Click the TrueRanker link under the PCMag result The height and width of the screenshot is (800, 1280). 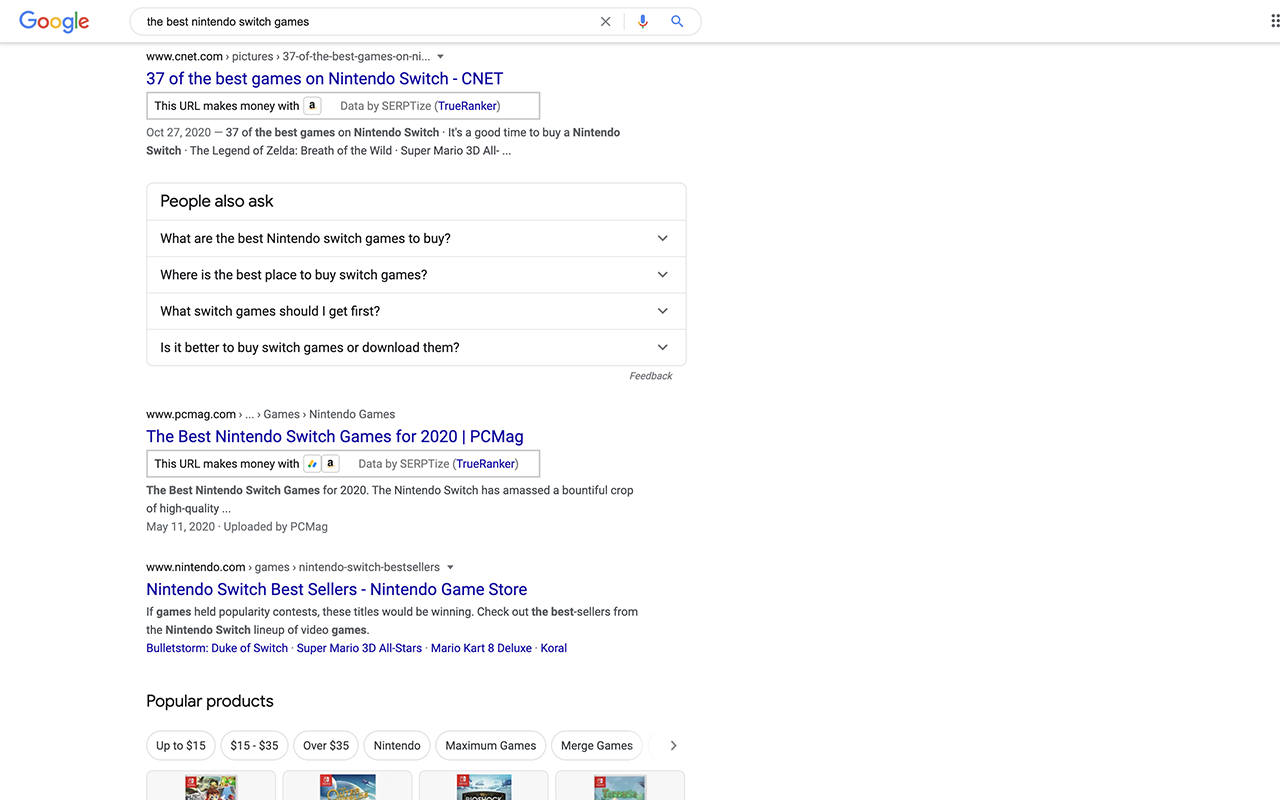(485, 463)
